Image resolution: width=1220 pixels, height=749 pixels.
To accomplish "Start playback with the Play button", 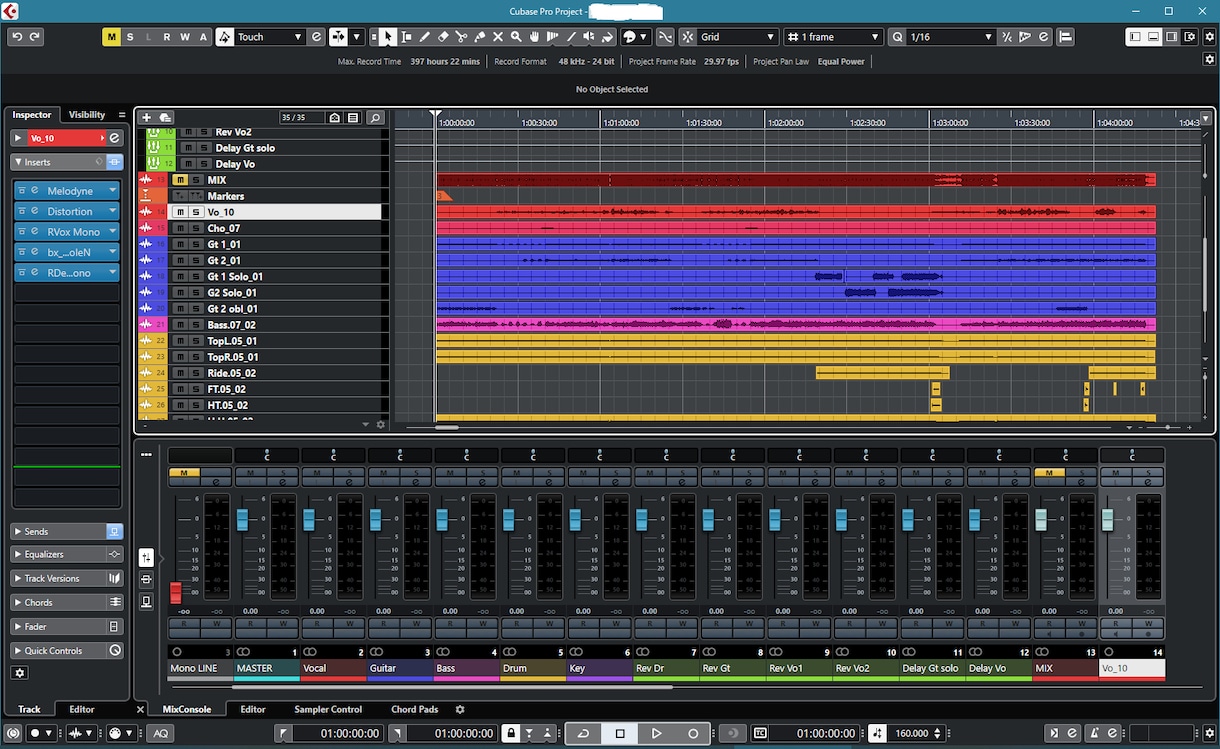I will click(656, 734).
